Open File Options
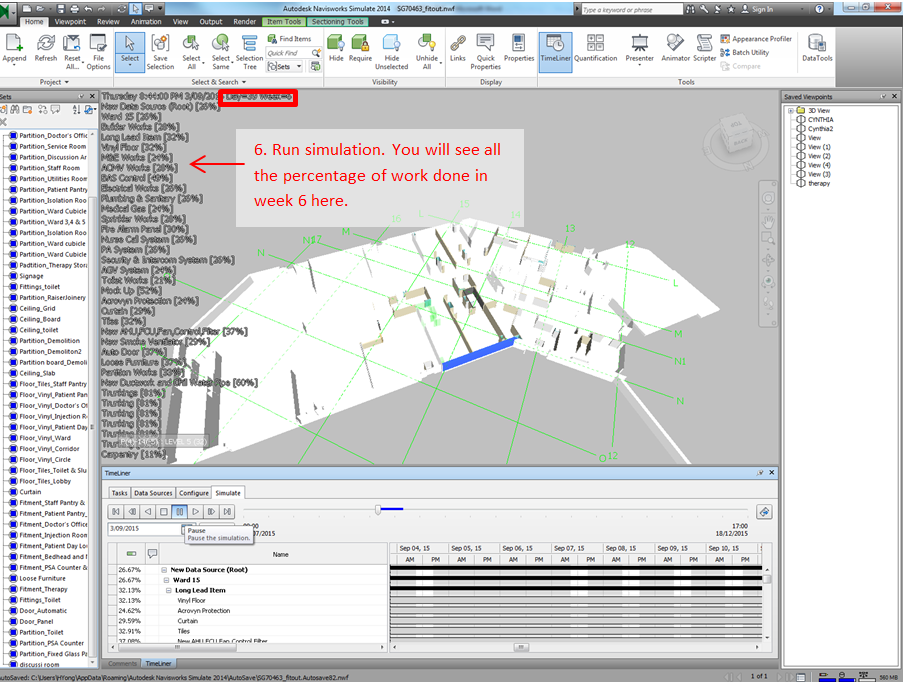913x682 pixels. (98, 51)
